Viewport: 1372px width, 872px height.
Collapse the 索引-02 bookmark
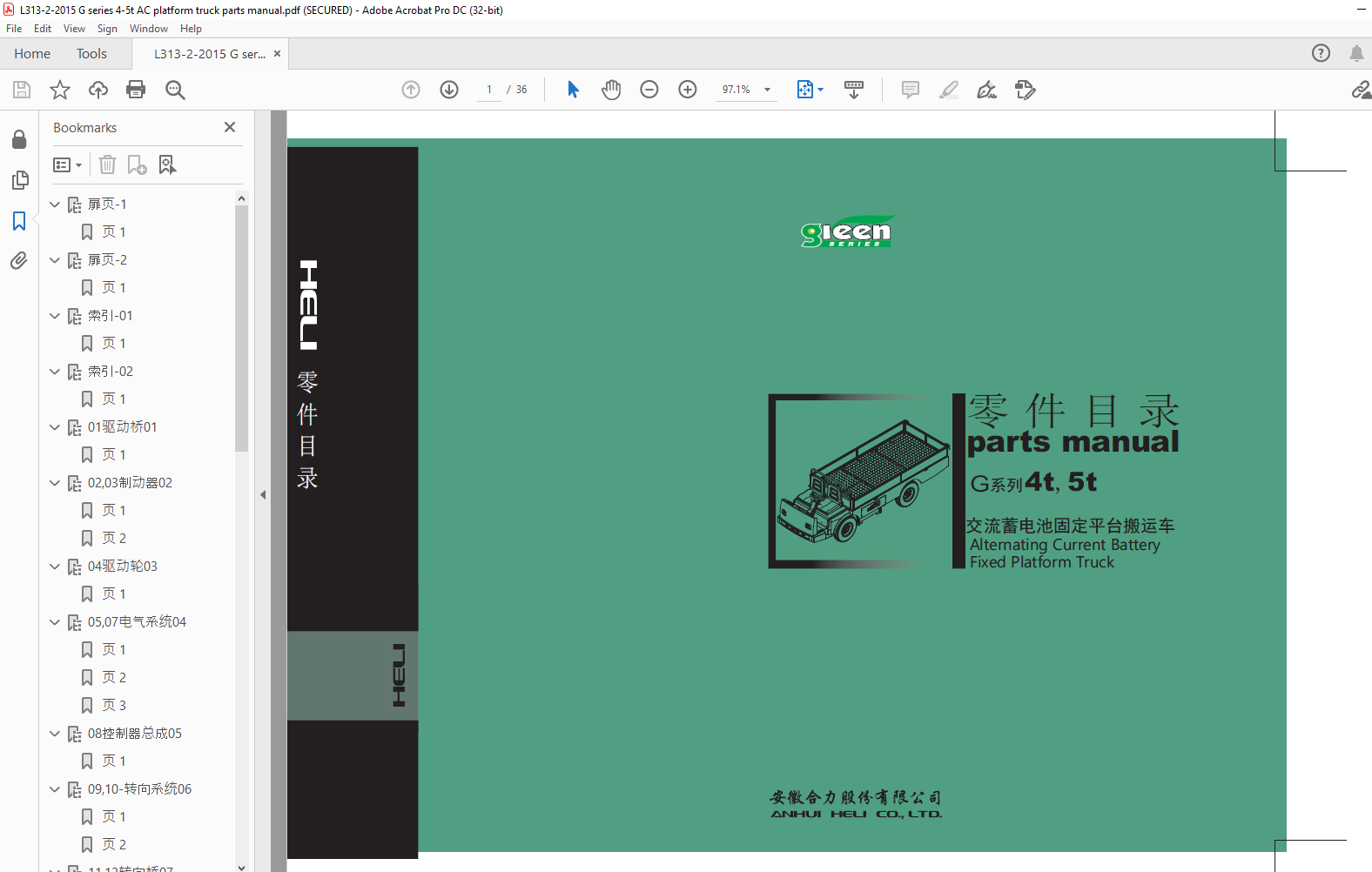[x=55, y=372]
